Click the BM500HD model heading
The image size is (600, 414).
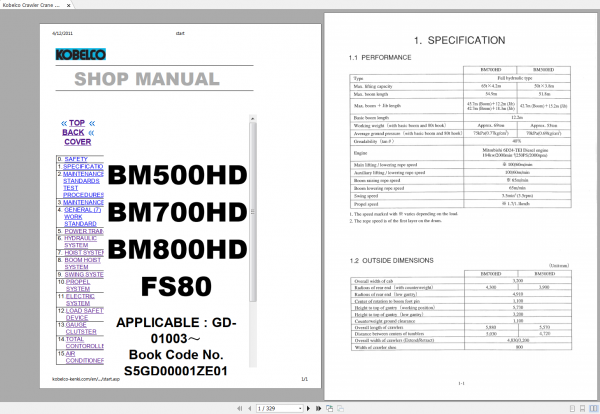[177, 175]
